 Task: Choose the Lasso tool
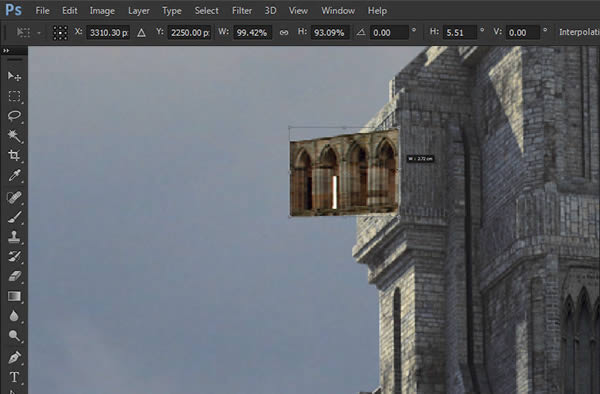pyautogui.click(x=14, y=116)
